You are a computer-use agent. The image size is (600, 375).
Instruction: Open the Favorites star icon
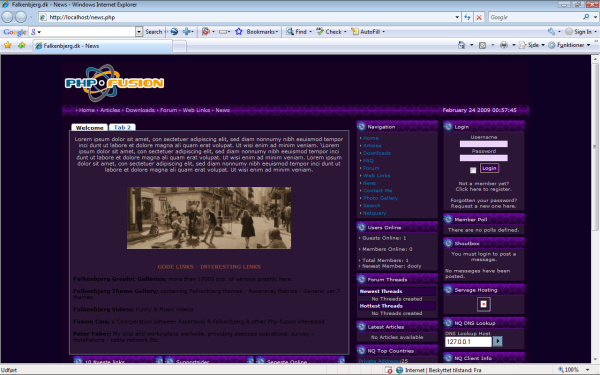[x=8, y=46]
